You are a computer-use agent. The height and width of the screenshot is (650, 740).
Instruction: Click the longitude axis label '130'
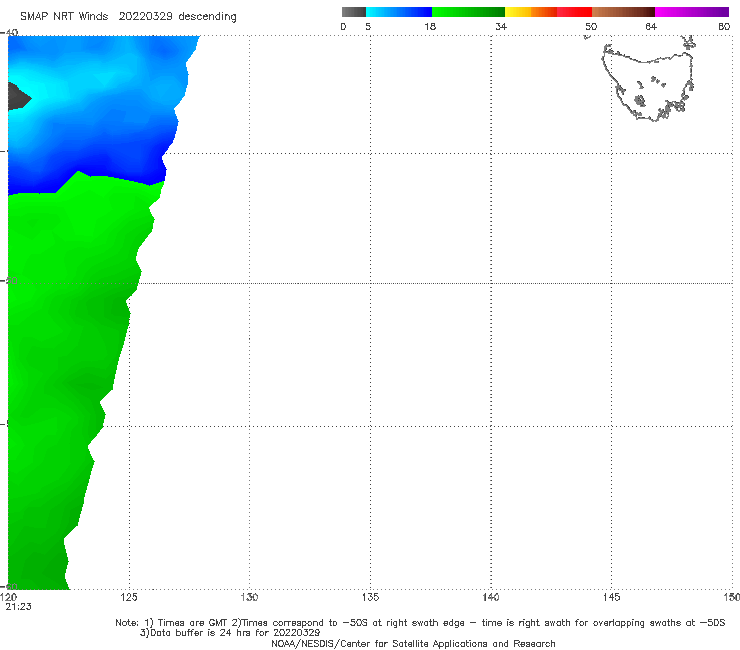(249, 598)
